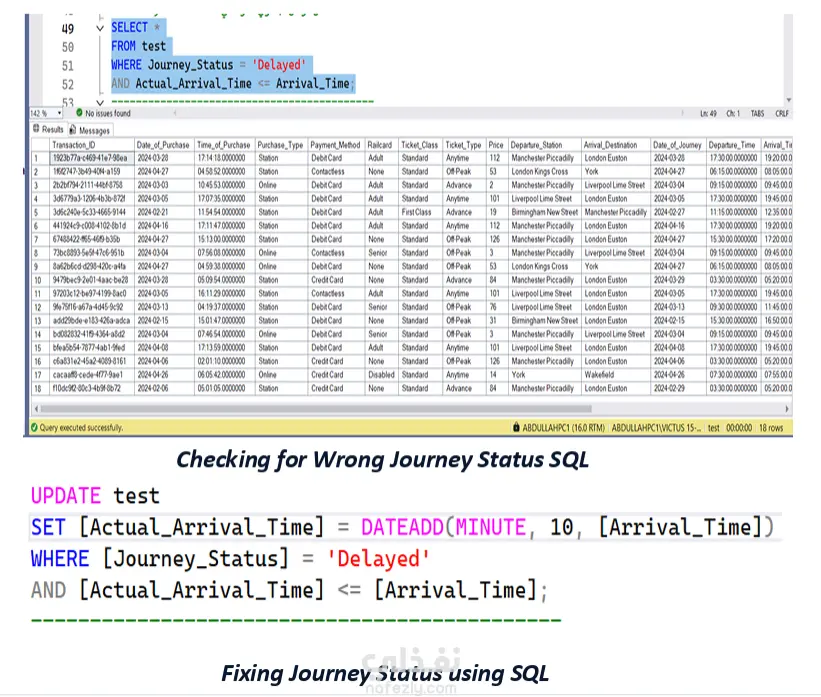Screen dimensions: 821x697
Task: Click the Wakefield arrival destination cell
Action: coord(616,375)
